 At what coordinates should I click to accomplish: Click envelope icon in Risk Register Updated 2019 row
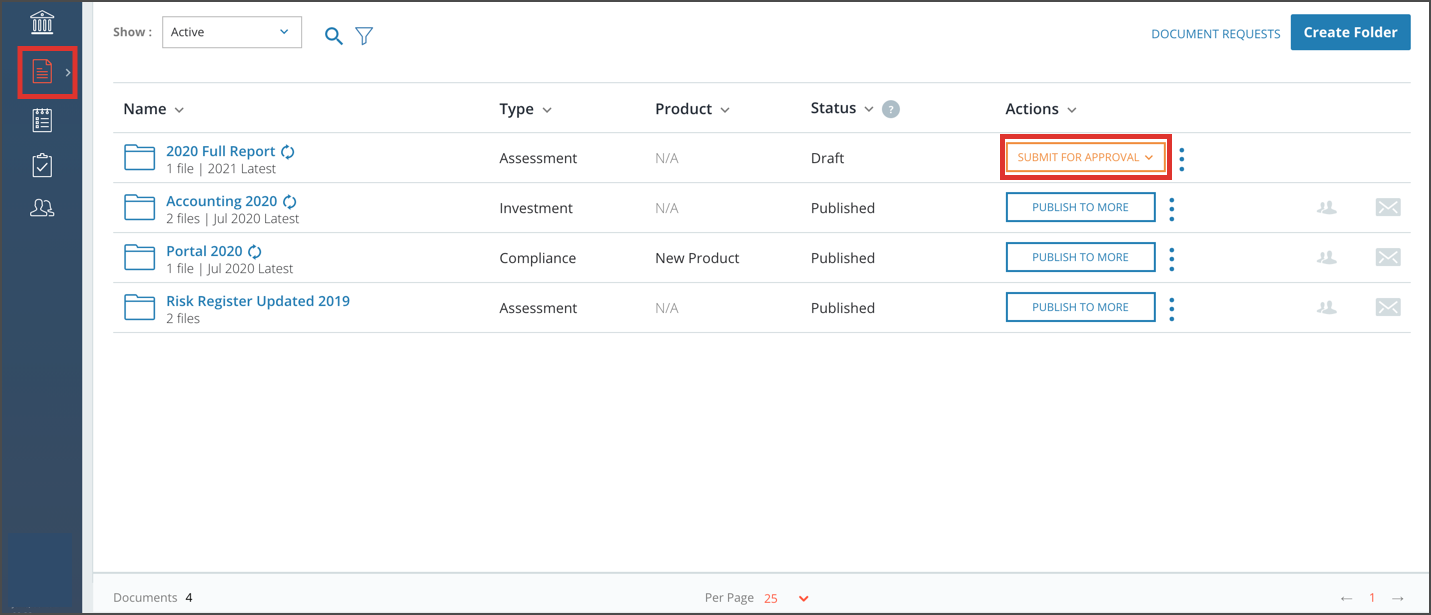1388,307
